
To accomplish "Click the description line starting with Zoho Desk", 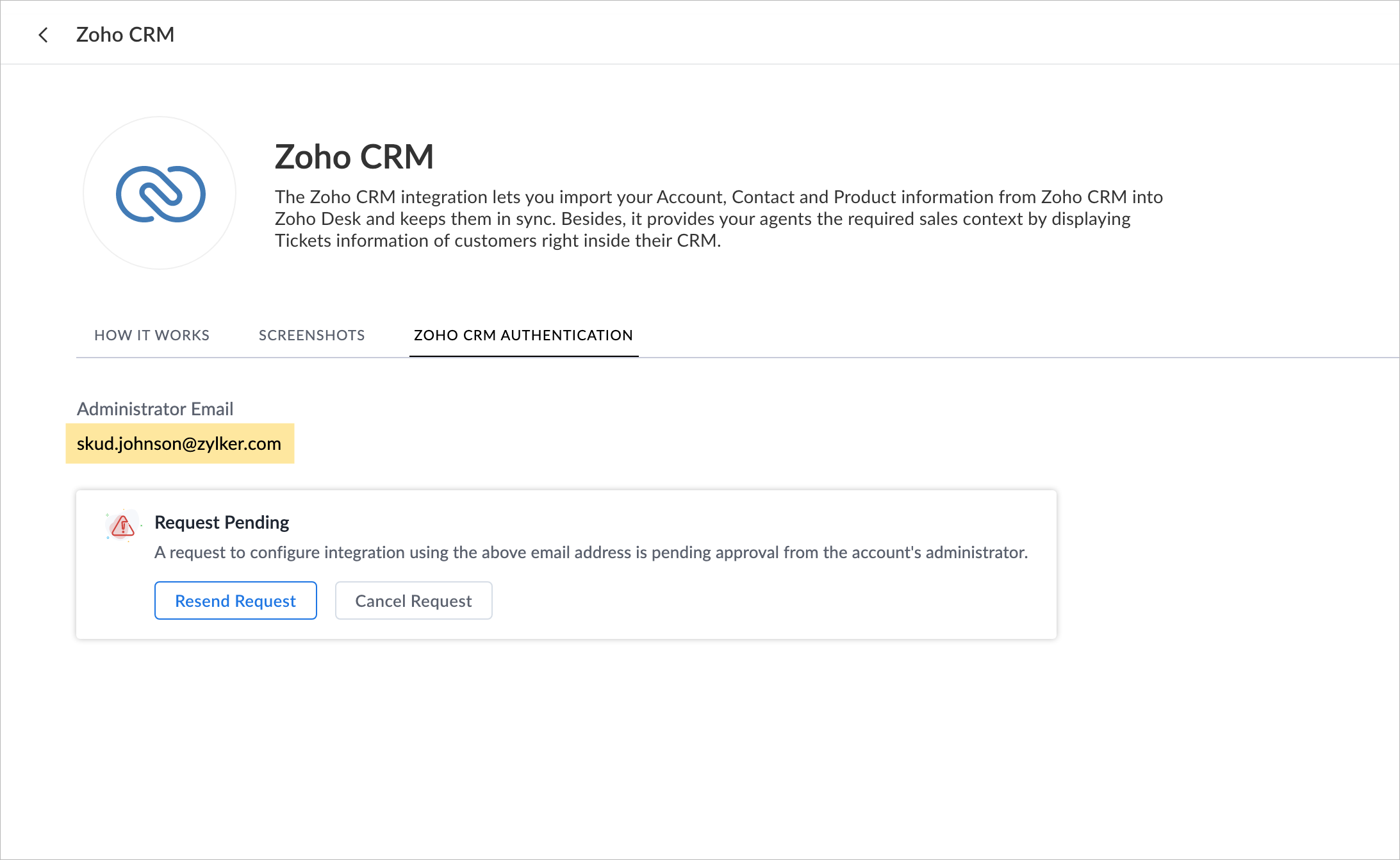I will click(702, 219).
